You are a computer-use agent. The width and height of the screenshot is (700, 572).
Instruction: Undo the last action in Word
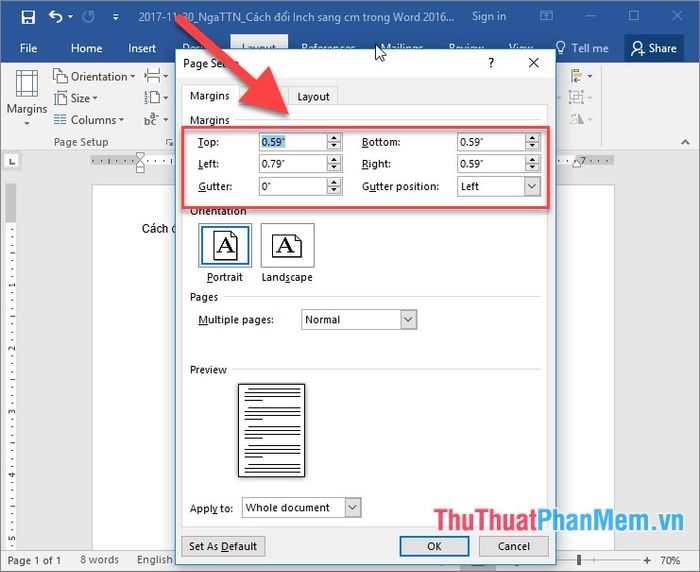point(55,17)
